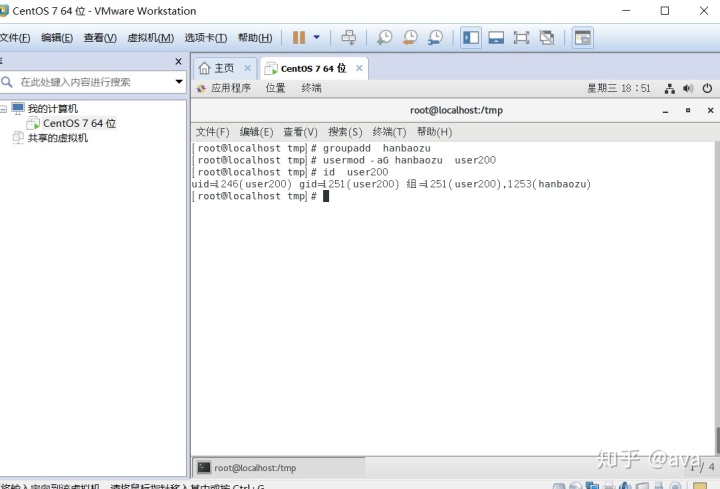Open VMware 文件(F) menu
This screenshot has width=720, height=489.
pos(15,38)
